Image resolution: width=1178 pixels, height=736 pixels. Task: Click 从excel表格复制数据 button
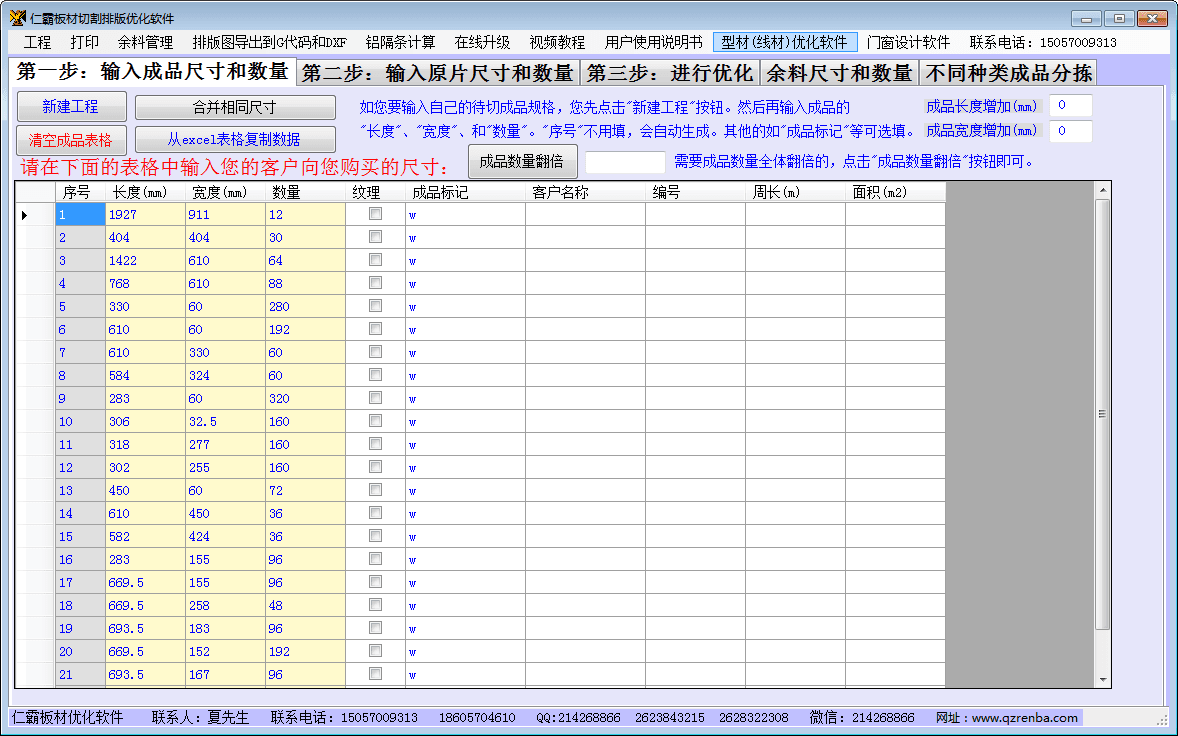point(235,140)
